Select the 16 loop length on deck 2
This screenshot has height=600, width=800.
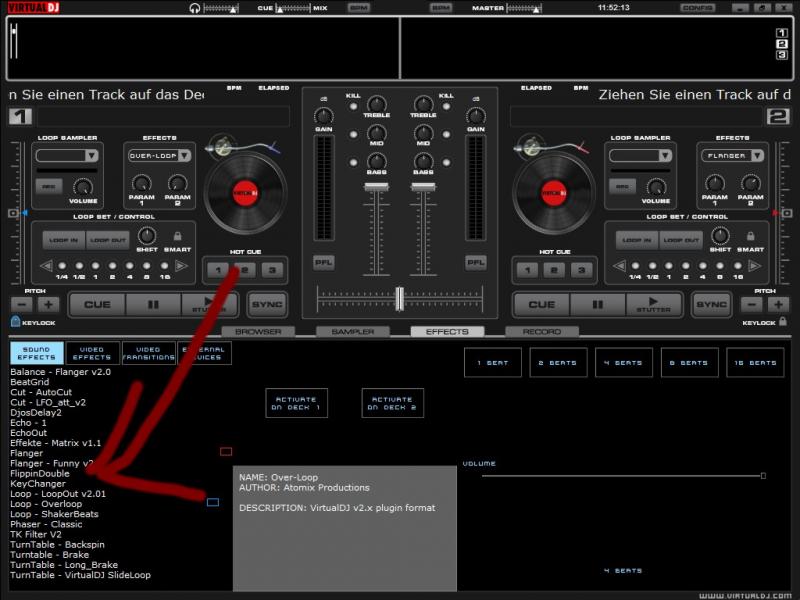(x=738, y=266)
